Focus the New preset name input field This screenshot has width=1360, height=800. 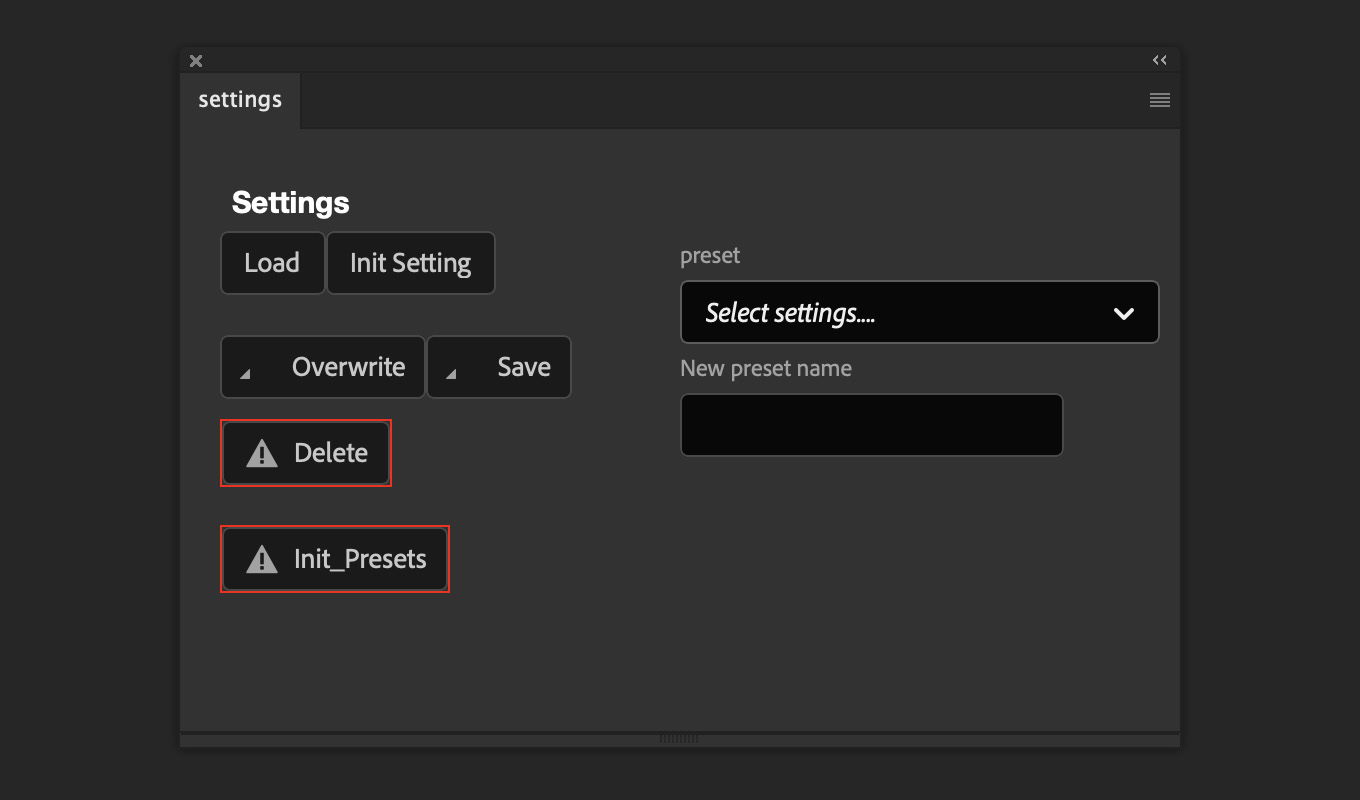point(871,425)
